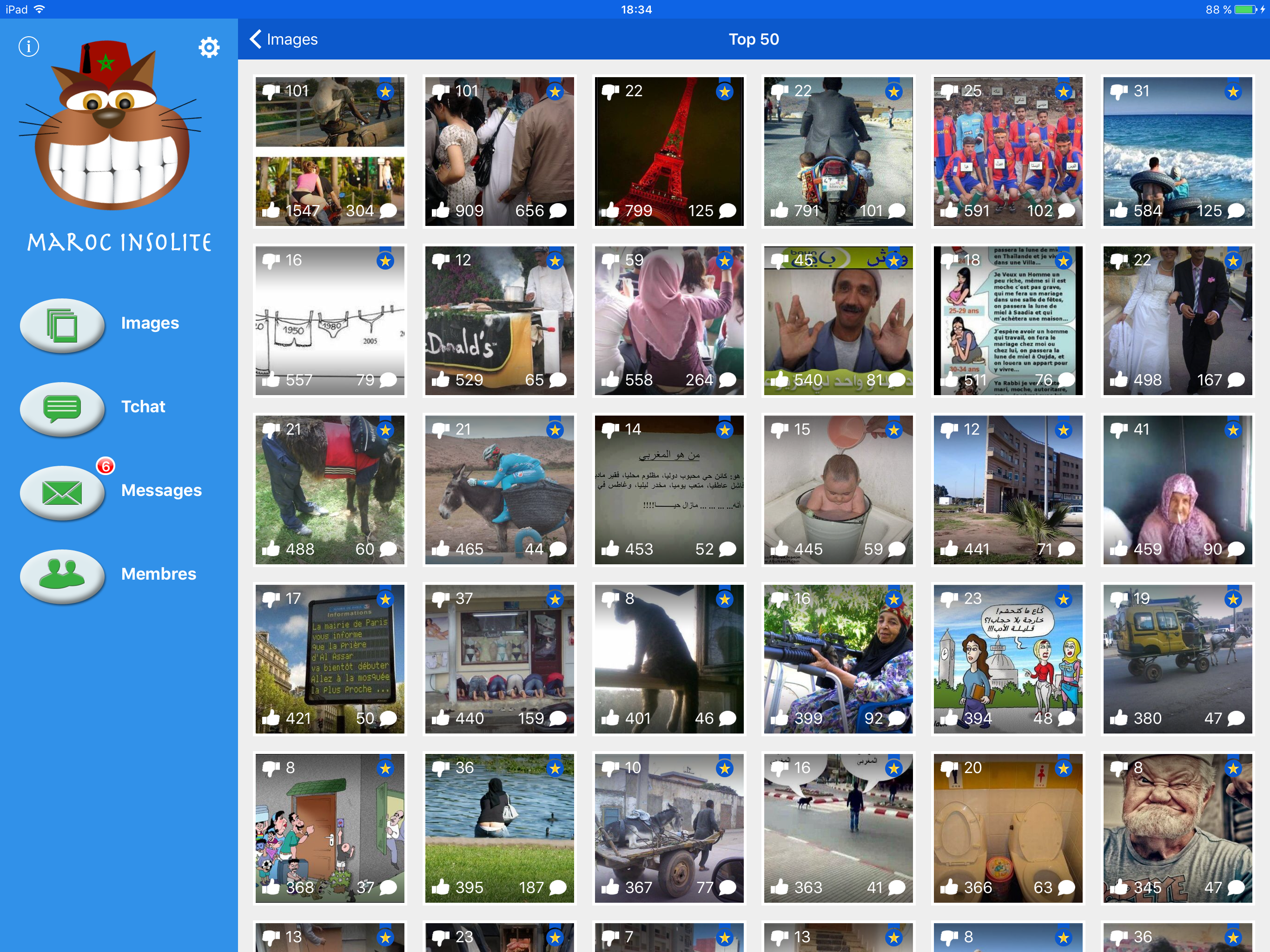Dislike the image with 459 likes
Screen dimensions: 1270x952
pyautogui.click(x=1119, y=430)
